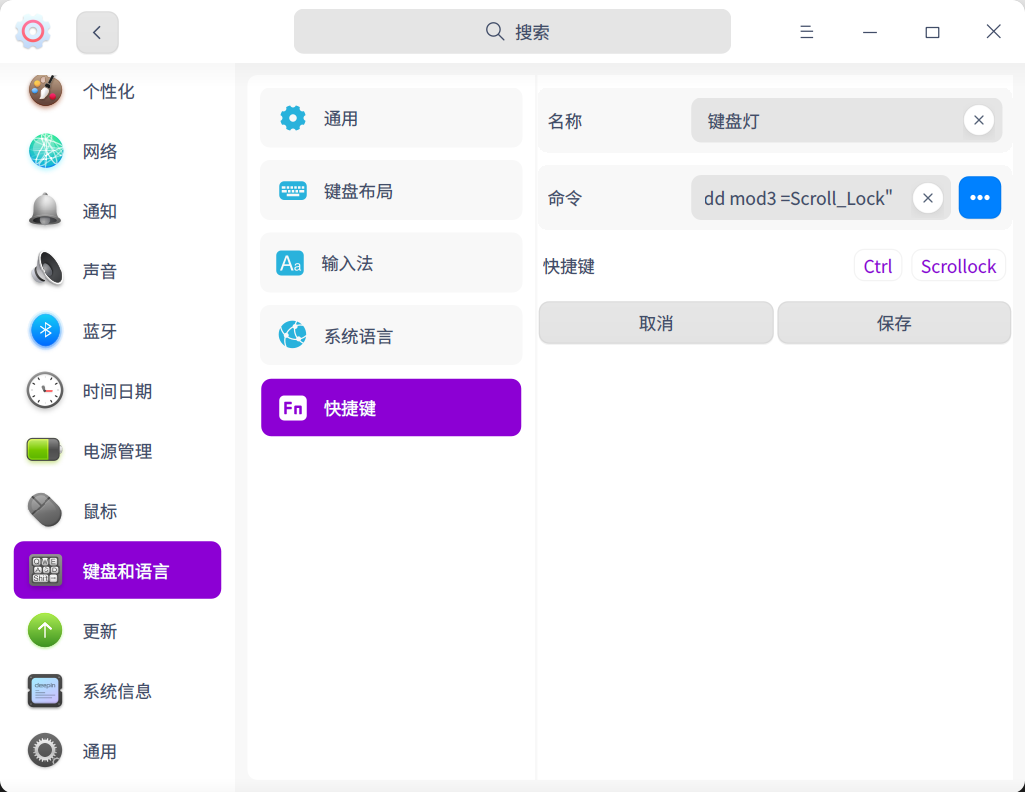Switch to the 键盘布局 tab
Screen dimensions: 1025x792
391,191
